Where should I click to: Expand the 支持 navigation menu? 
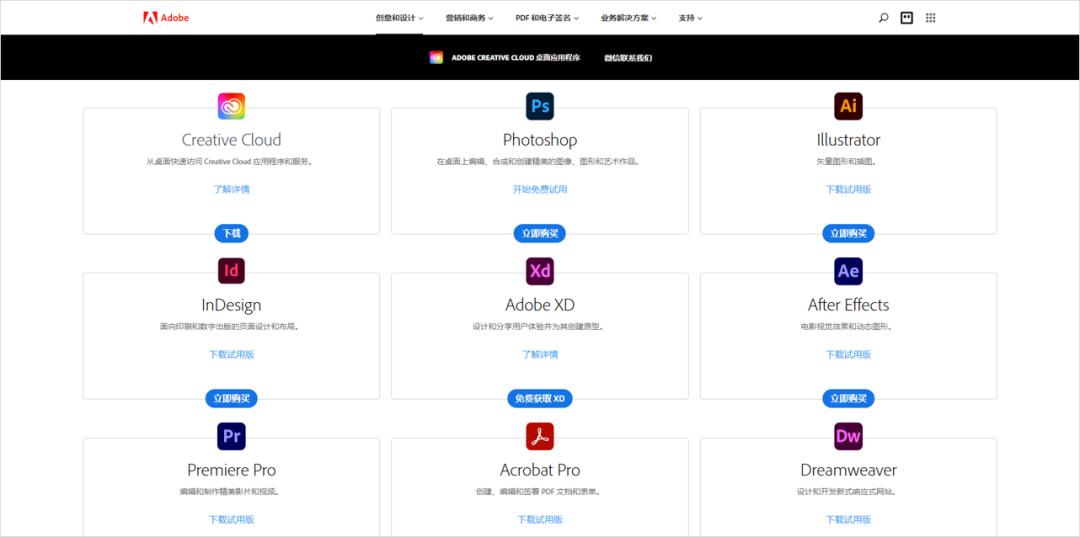[690, 18]
